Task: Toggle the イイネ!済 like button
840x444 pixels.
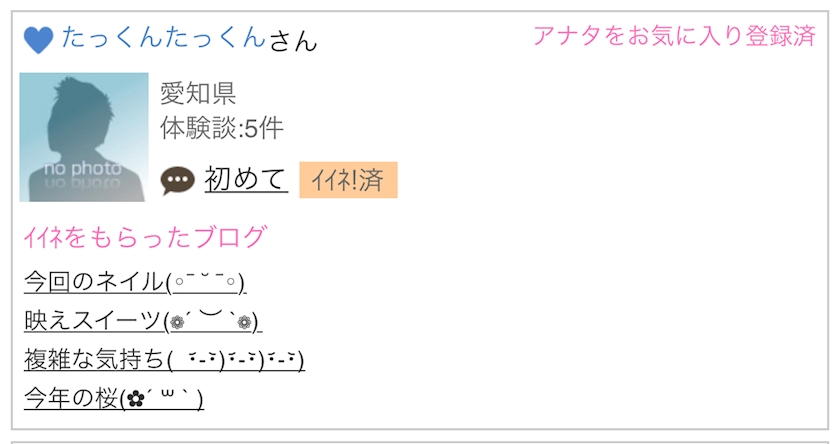Action: click(x=348, y=180)
